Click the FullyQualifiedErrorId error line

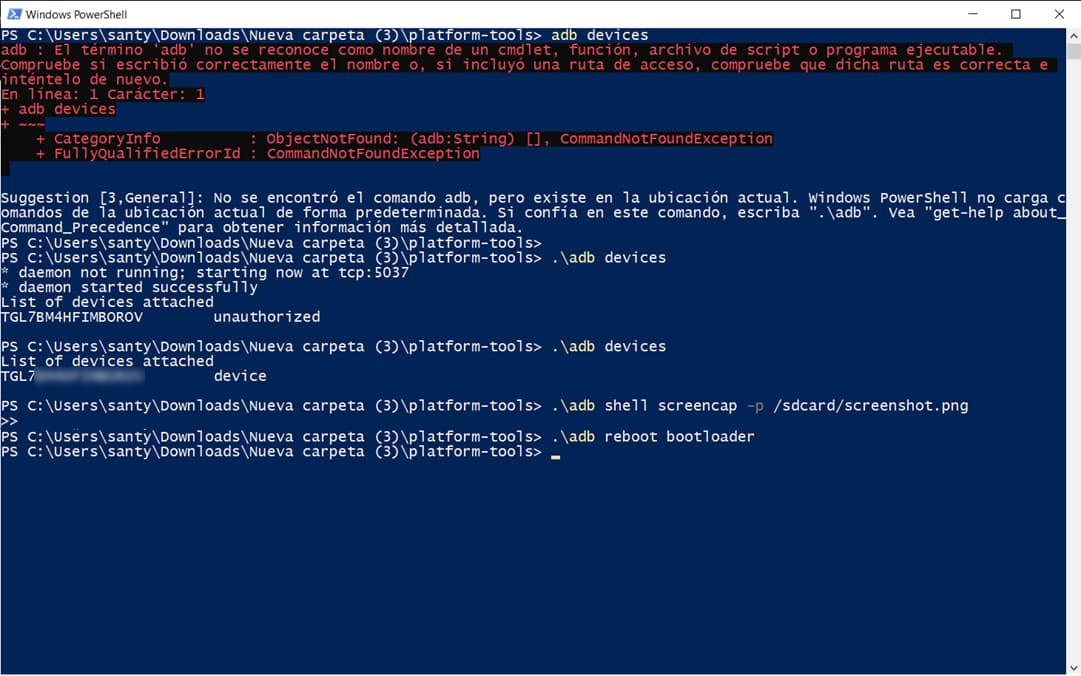258,154
